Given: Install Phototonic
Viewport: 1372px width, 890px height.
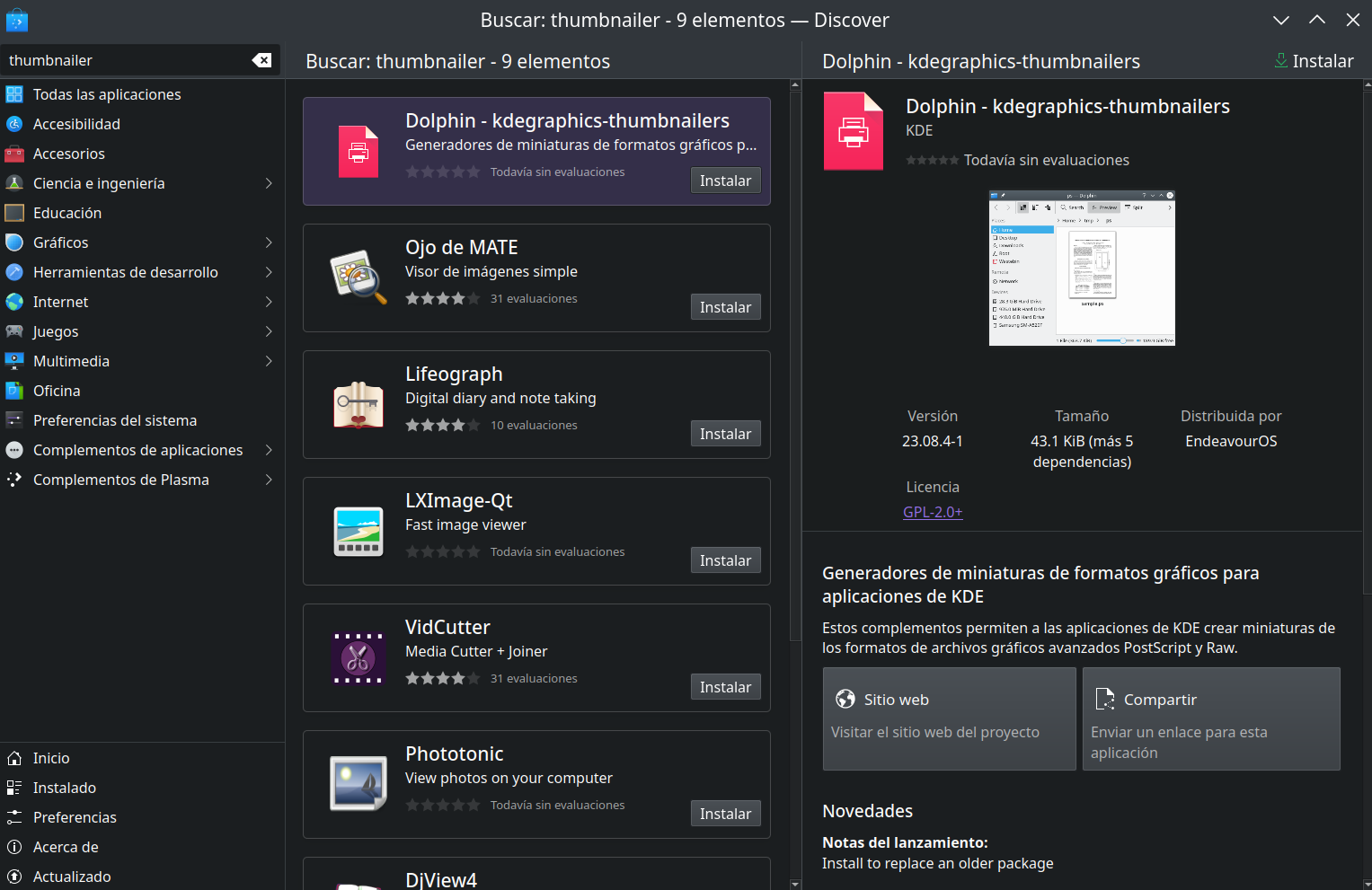Looking at the screenshot, I should point(725,814).
